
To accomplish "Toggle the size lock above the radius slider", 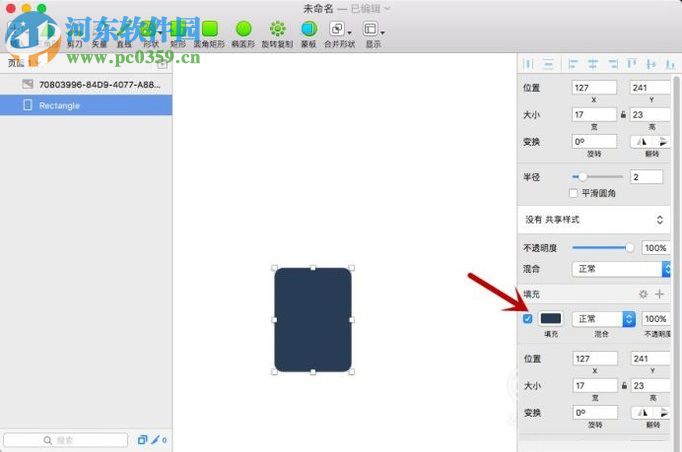I will point(623,114).
